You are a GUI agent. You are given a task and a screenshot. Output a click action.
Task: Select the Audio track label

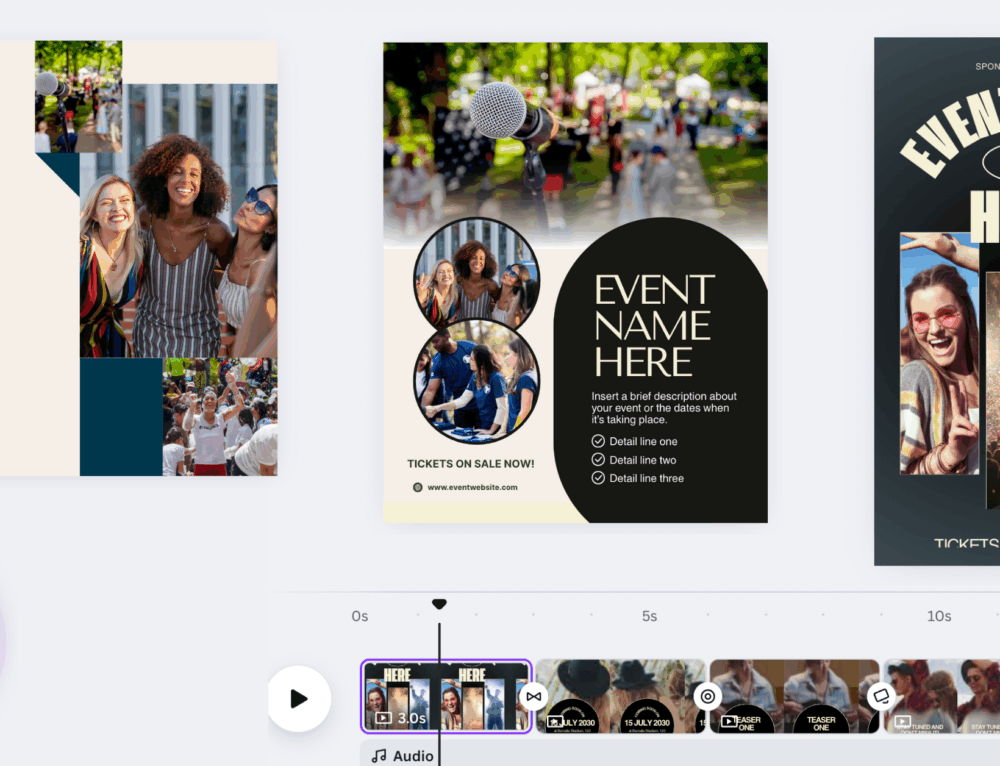412,756
